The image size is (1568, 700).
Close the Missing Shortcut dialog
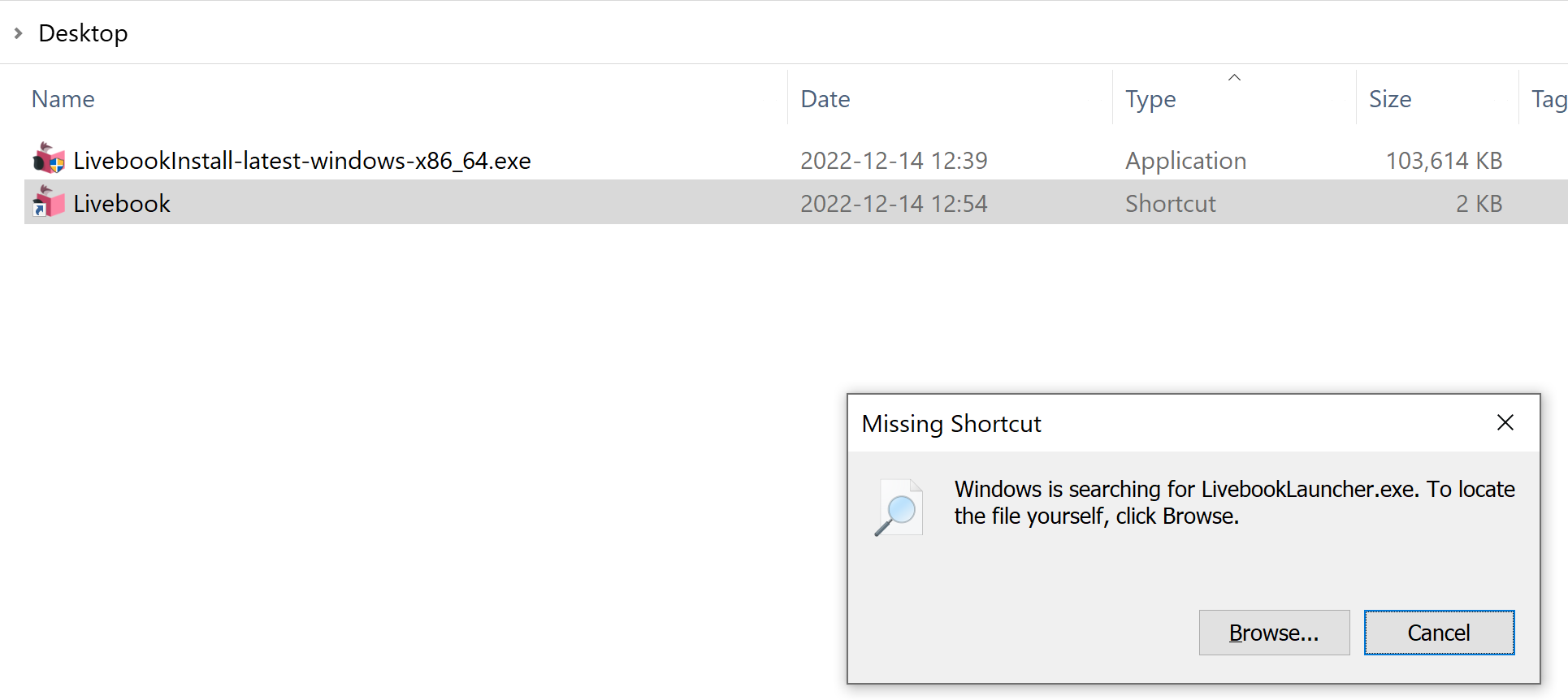[1505, 422]
